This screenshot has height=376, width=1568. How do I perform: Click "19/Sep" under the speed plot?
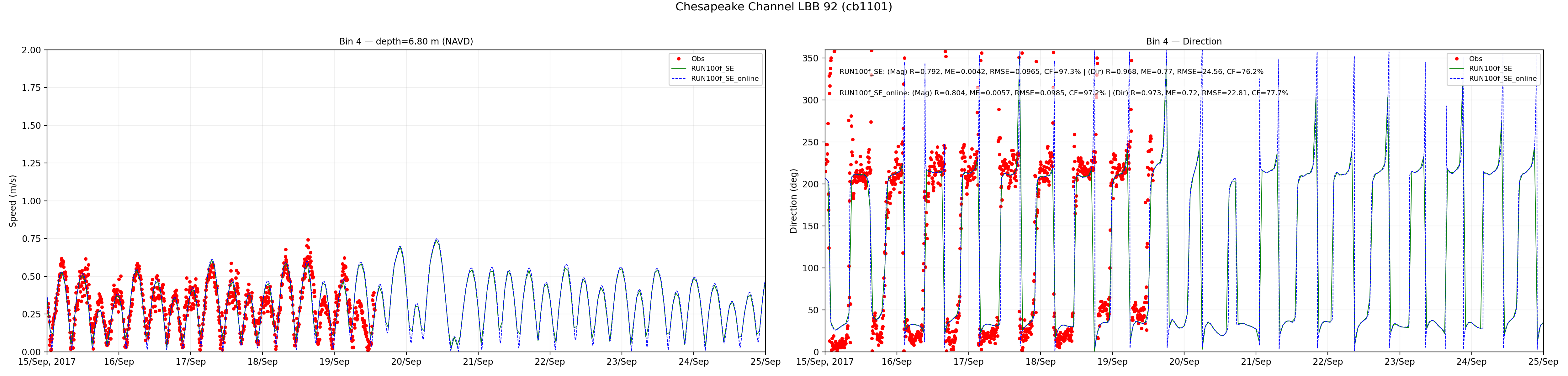pos(334,361)
